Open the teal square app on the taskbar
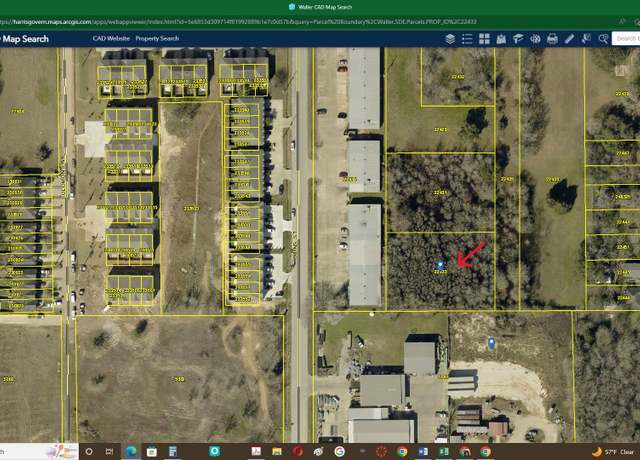640x460 pixels. (x=215, y=451)
